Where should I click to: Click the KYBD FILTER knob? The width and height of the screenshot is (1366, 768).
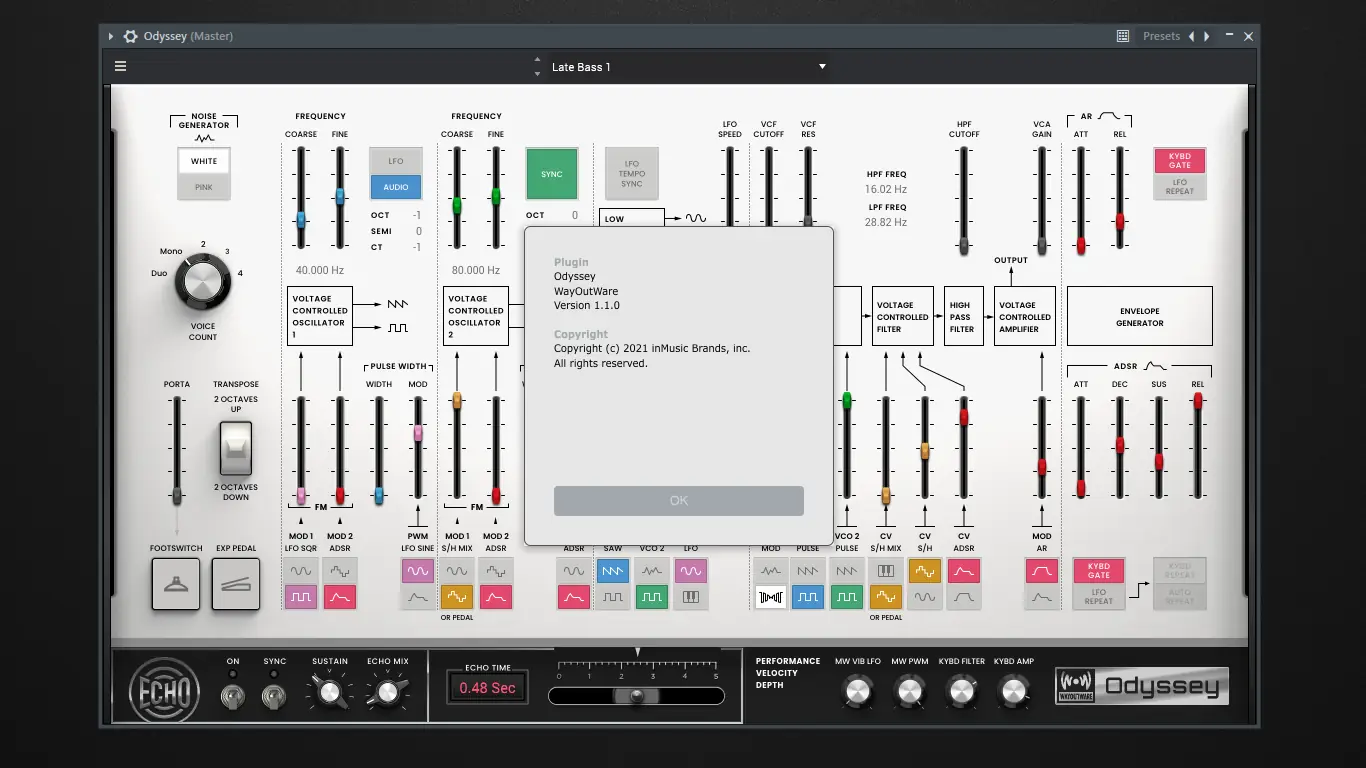(961, 690)
